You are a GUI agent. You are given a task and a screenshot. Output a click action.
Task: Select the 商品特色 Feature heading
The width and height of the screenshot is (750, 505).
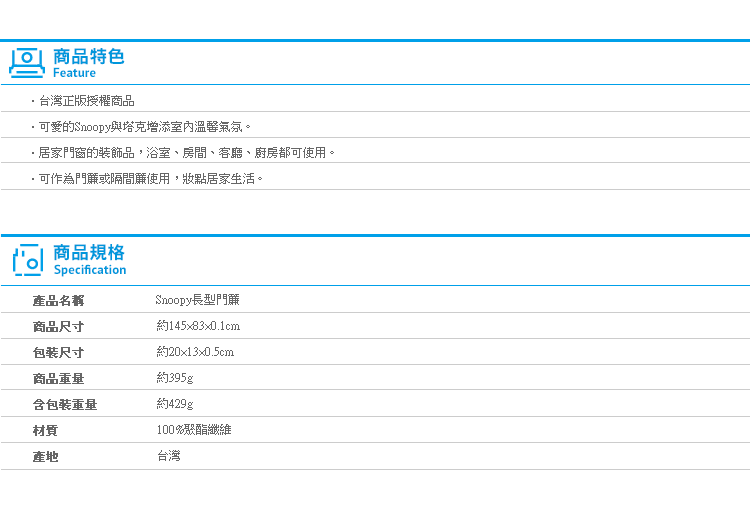coord(88,63)
